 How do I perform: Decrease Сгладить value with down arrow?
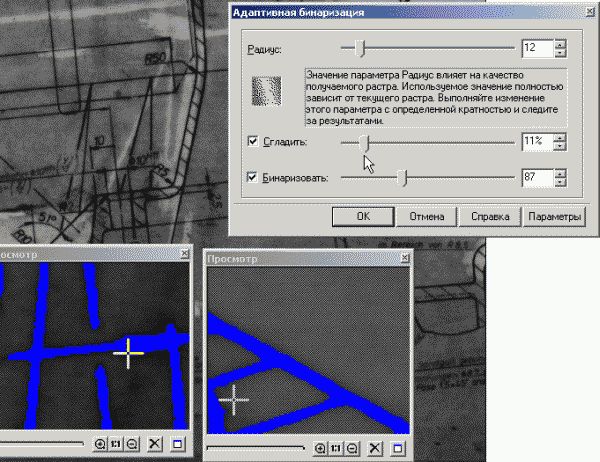click(560, 146)
